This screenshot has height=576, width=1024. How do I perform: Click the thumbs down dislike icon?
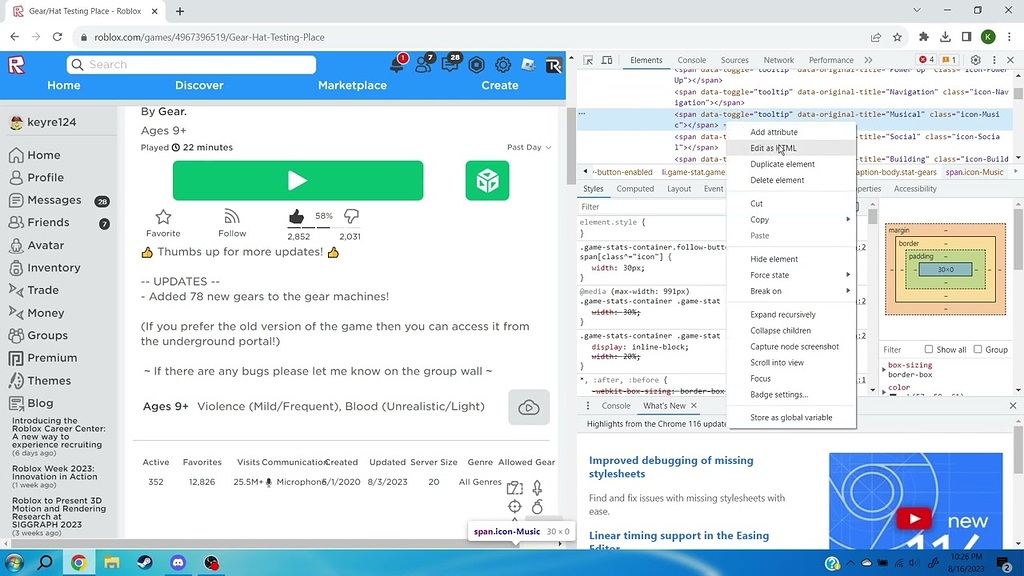(x=351, y=216)
